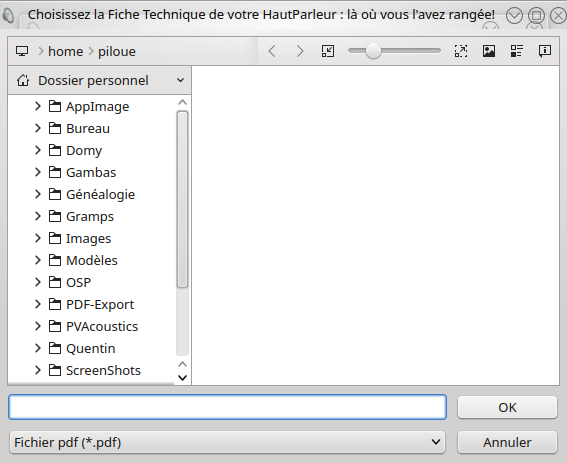567x463 pixels.
Task: Click the zoom in icon after slider
Action: pyautogui.click(x=461, y=51)
